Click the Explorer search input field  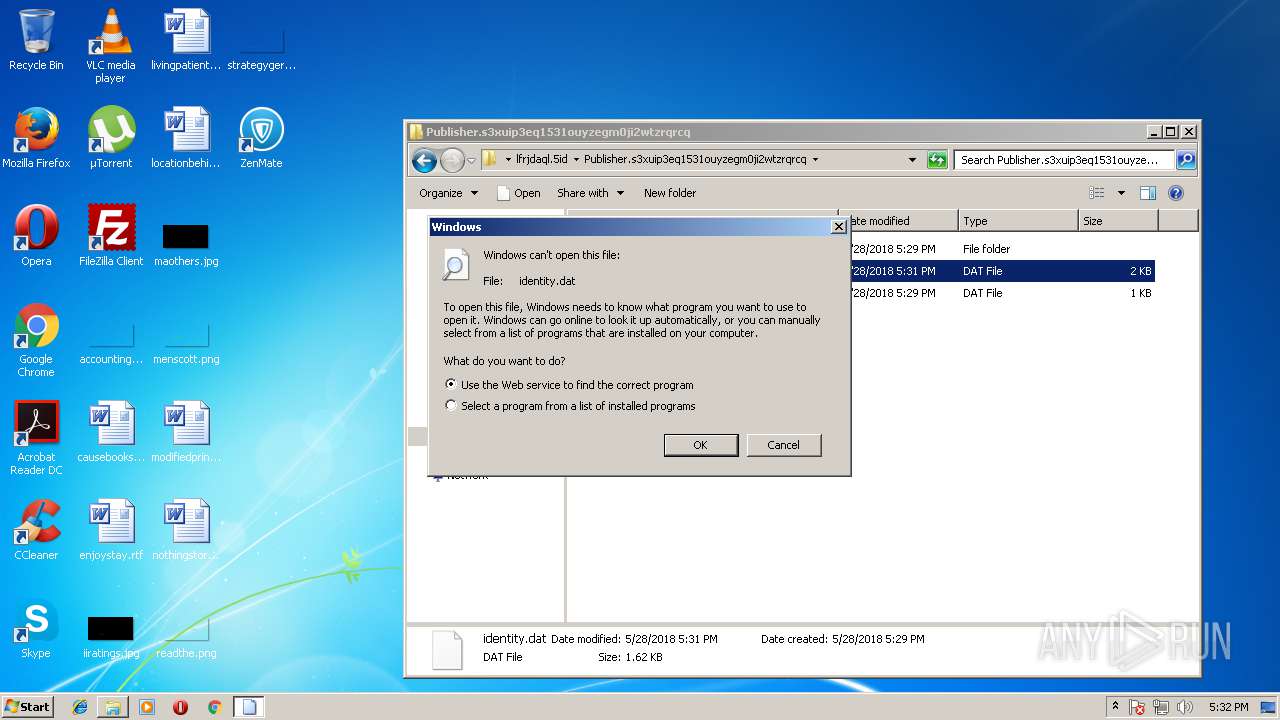(1063, 160)
